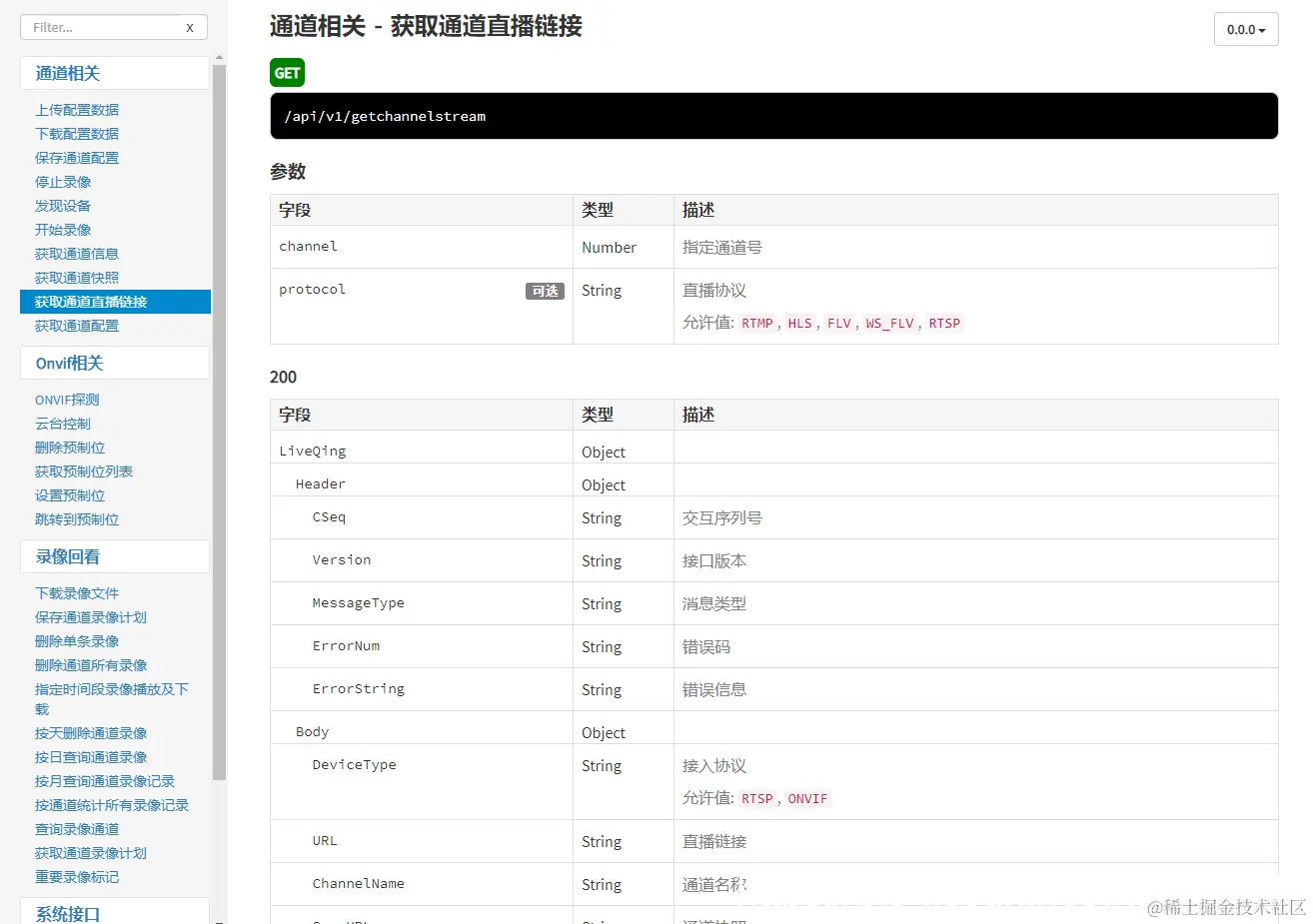Open the 查询录像通道 link
1313x924 pixels.
[x=77, y=829]
